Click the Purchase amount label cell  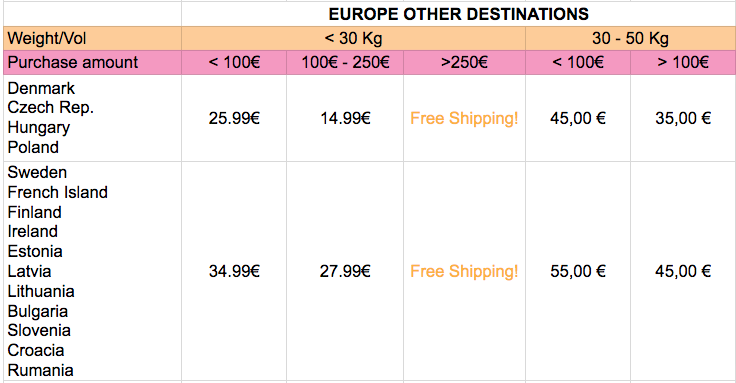click(92, 62)
